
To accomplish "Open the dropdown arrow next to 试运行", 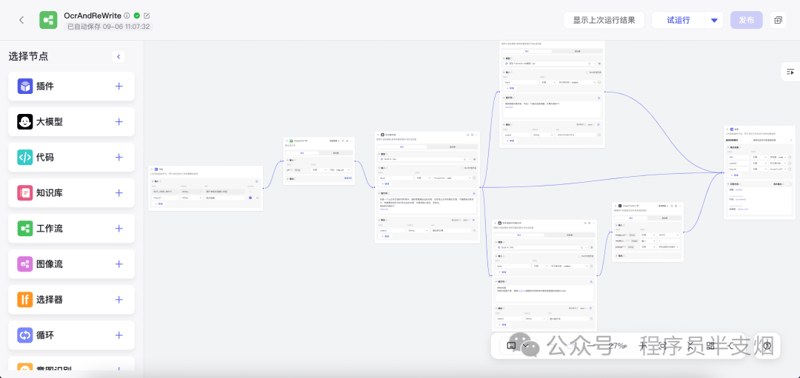I will (x=714, y=20).
